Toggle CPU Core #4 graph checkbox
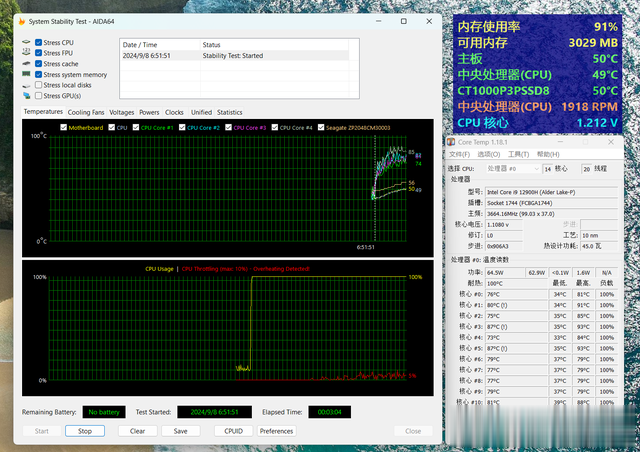640x452 pixels. tap(275, 127)
